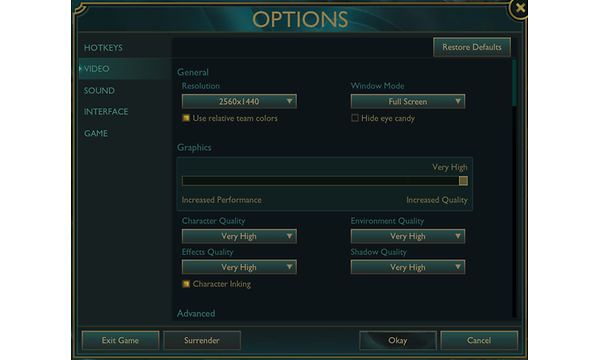
Task: Go to the Interface tab
Action: 106,112
